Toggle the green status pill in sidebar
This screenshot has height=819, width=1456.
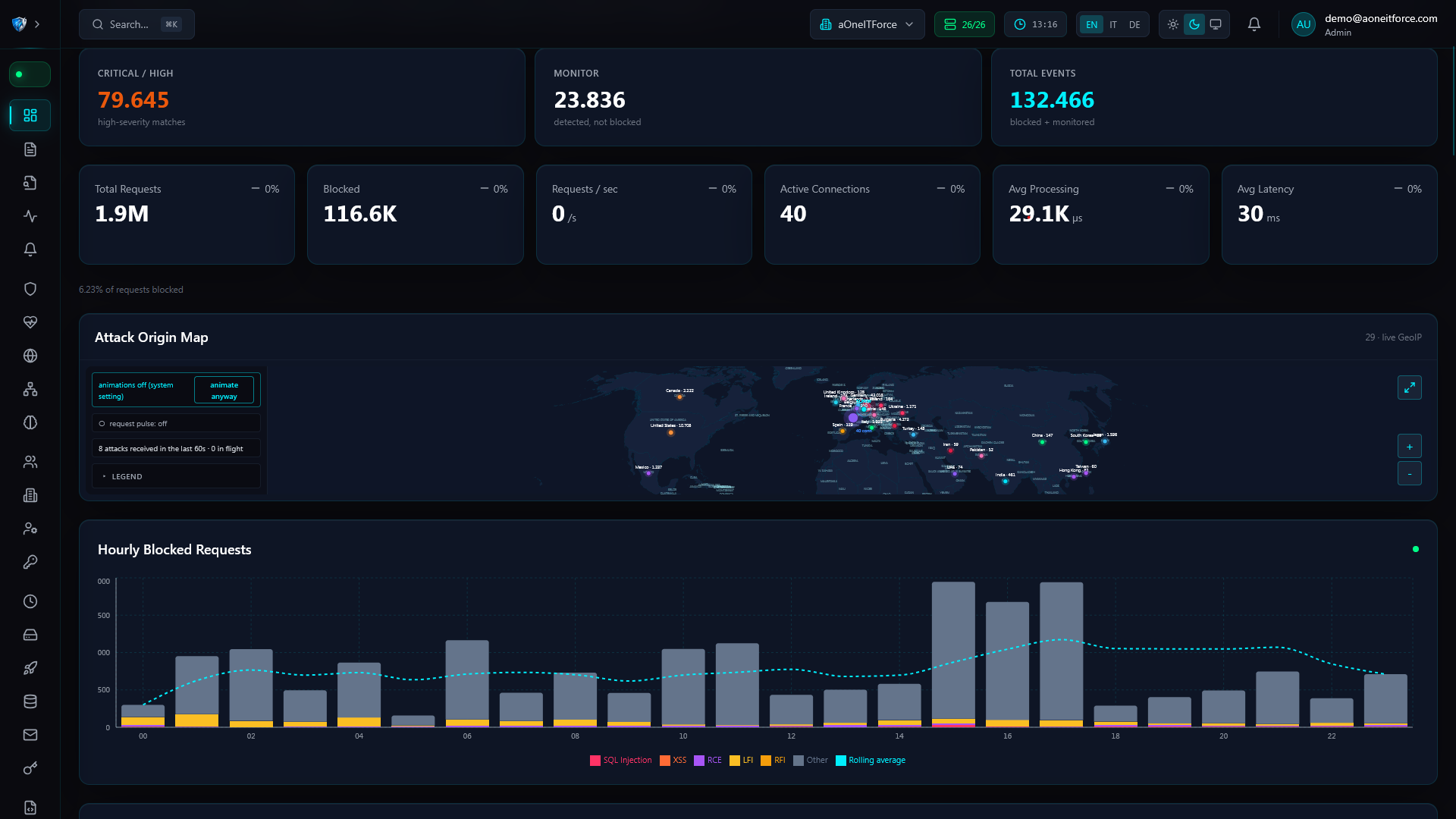point(30,74)
